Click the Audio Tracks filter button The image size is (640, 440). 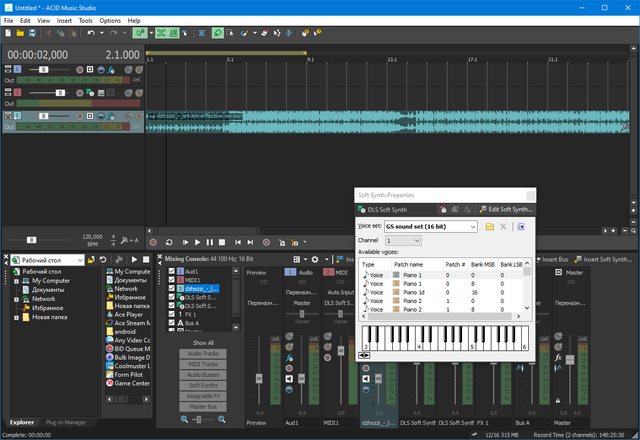point(203,354)
